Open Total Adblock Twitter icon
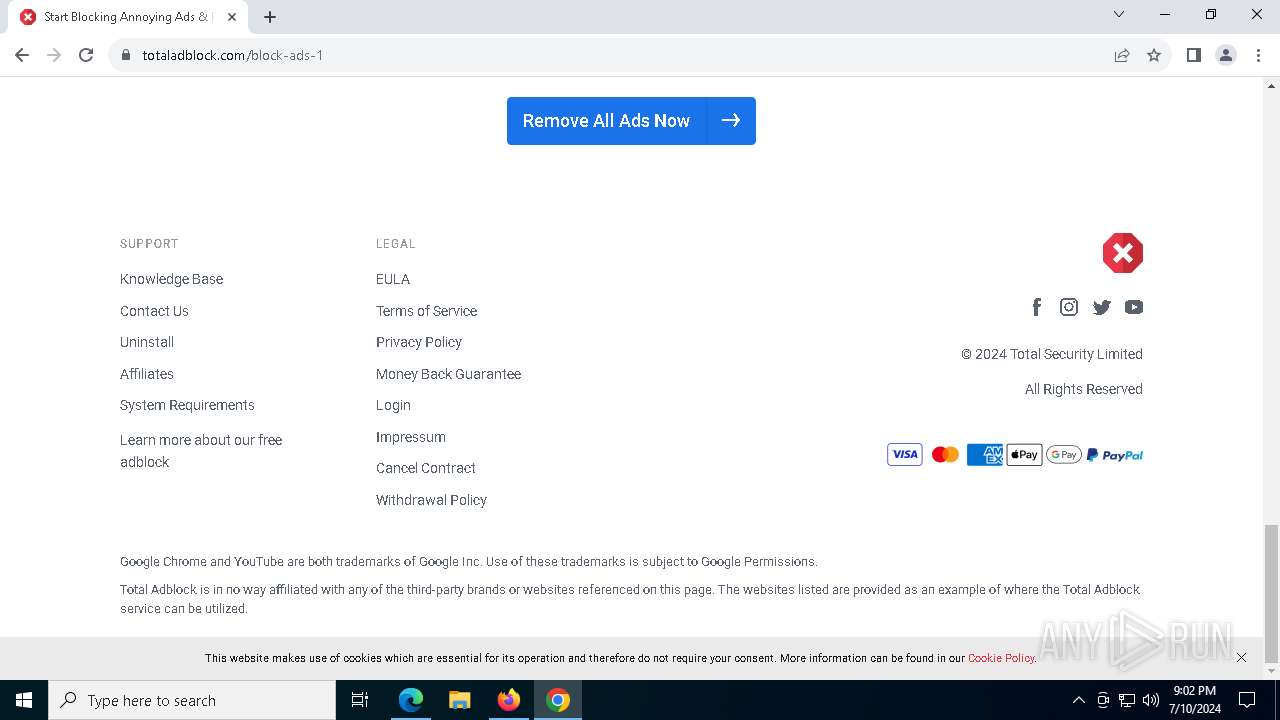This screenshot has height=720, width=1280. tap(1102, 307)
